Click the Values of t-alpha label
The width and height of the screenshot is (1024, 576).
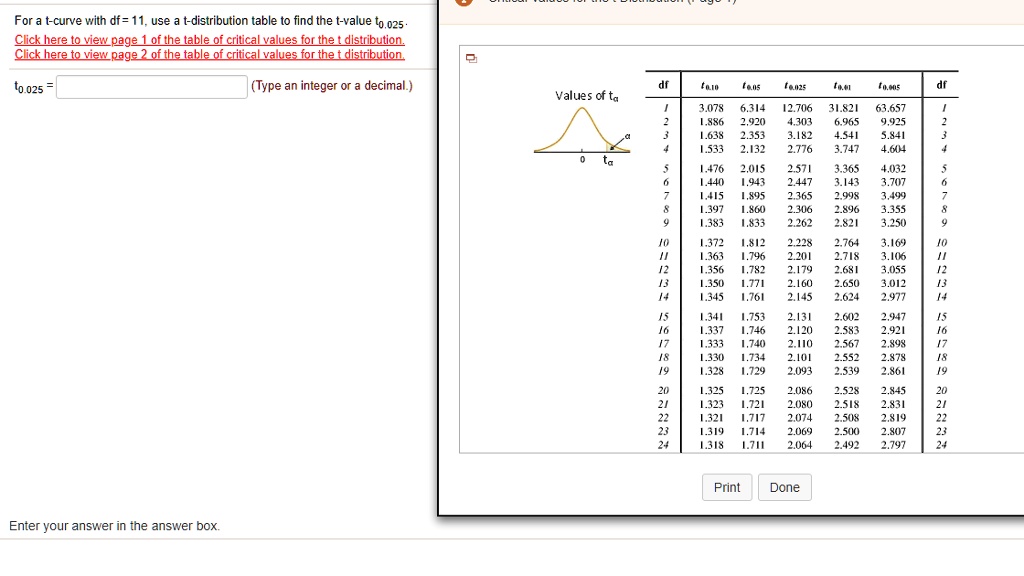[x=585, y=95]
